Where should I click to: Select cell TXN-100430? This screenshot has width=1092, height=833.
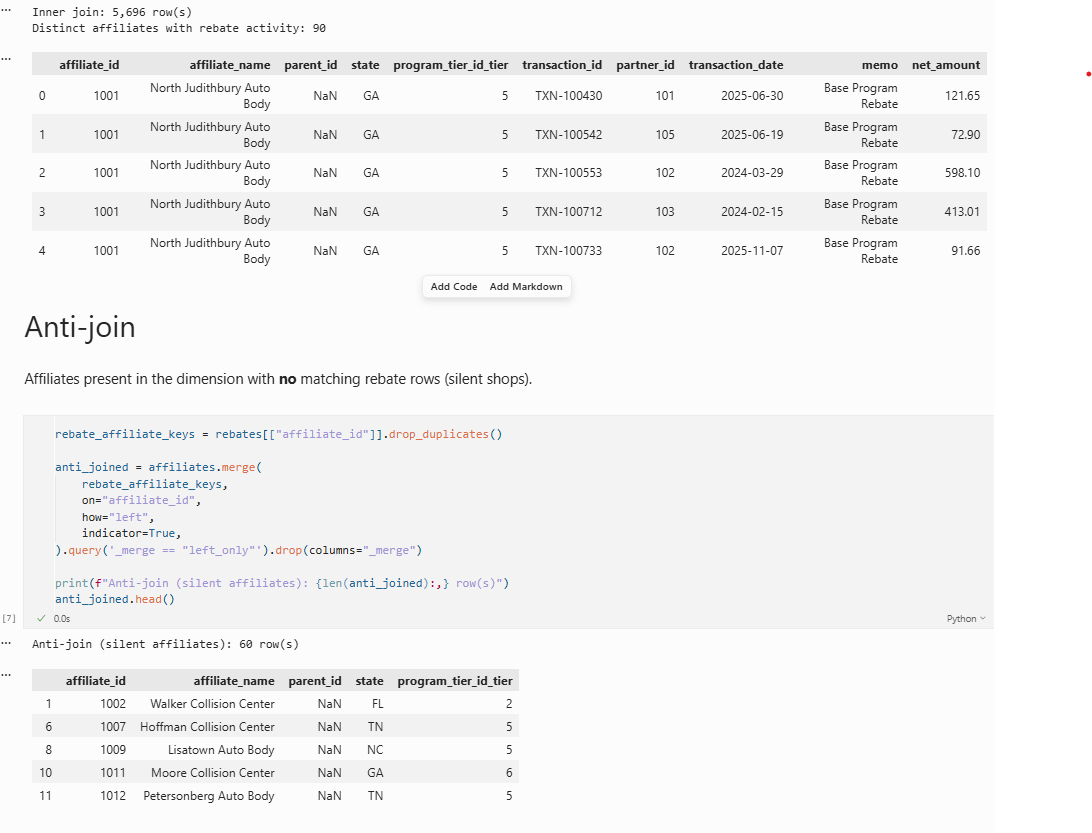point(568,95)
